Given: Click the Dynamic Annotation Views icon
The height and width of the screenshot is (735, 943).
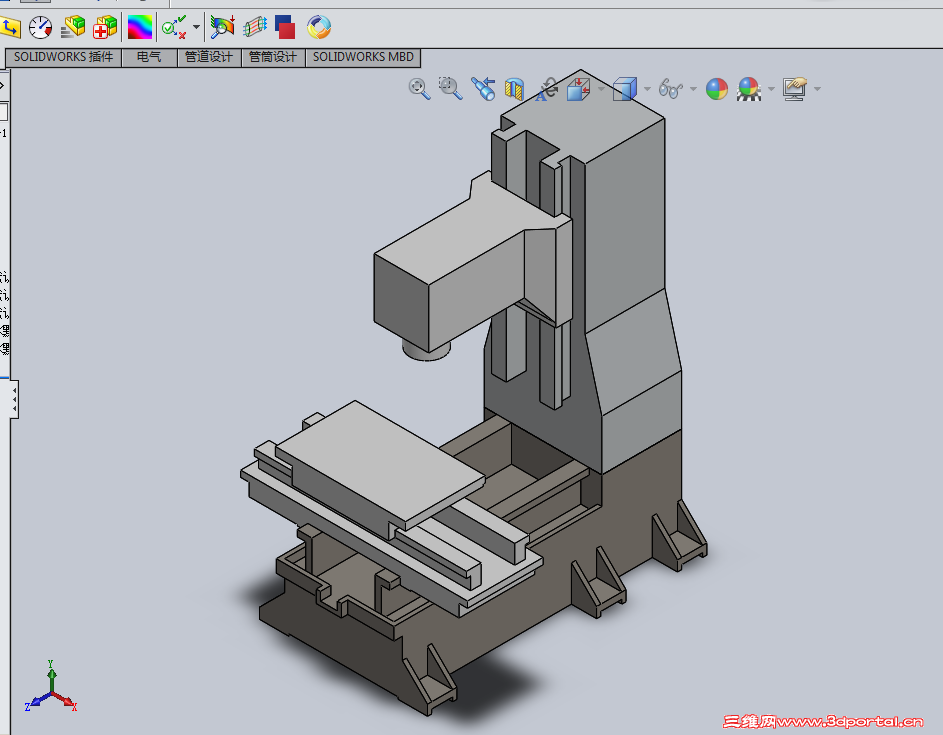Looking at the screenshot, I should 547,89.
